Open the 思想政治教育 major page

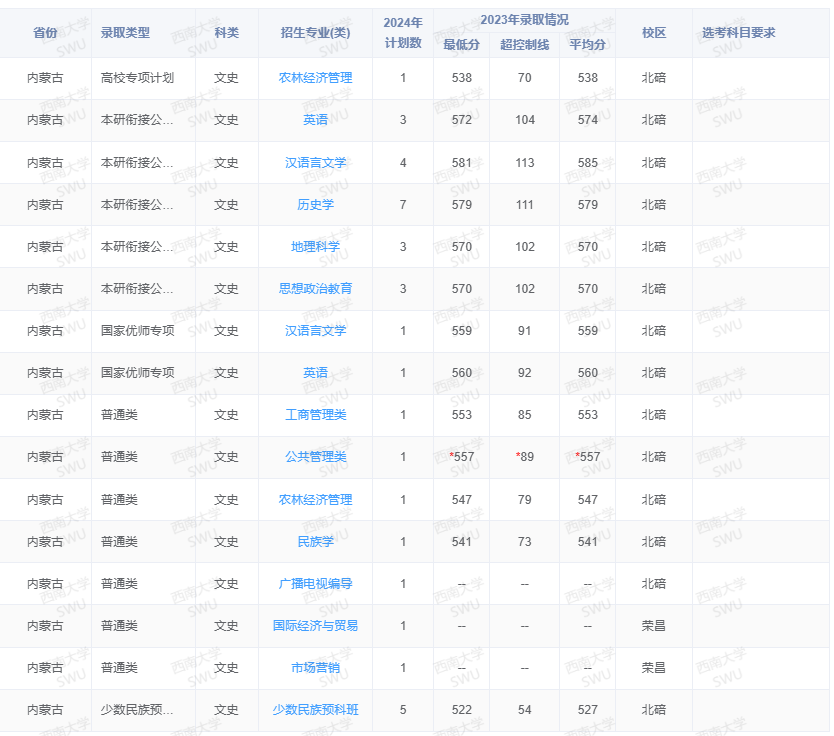pyautogui.click(x=314, y=289)
